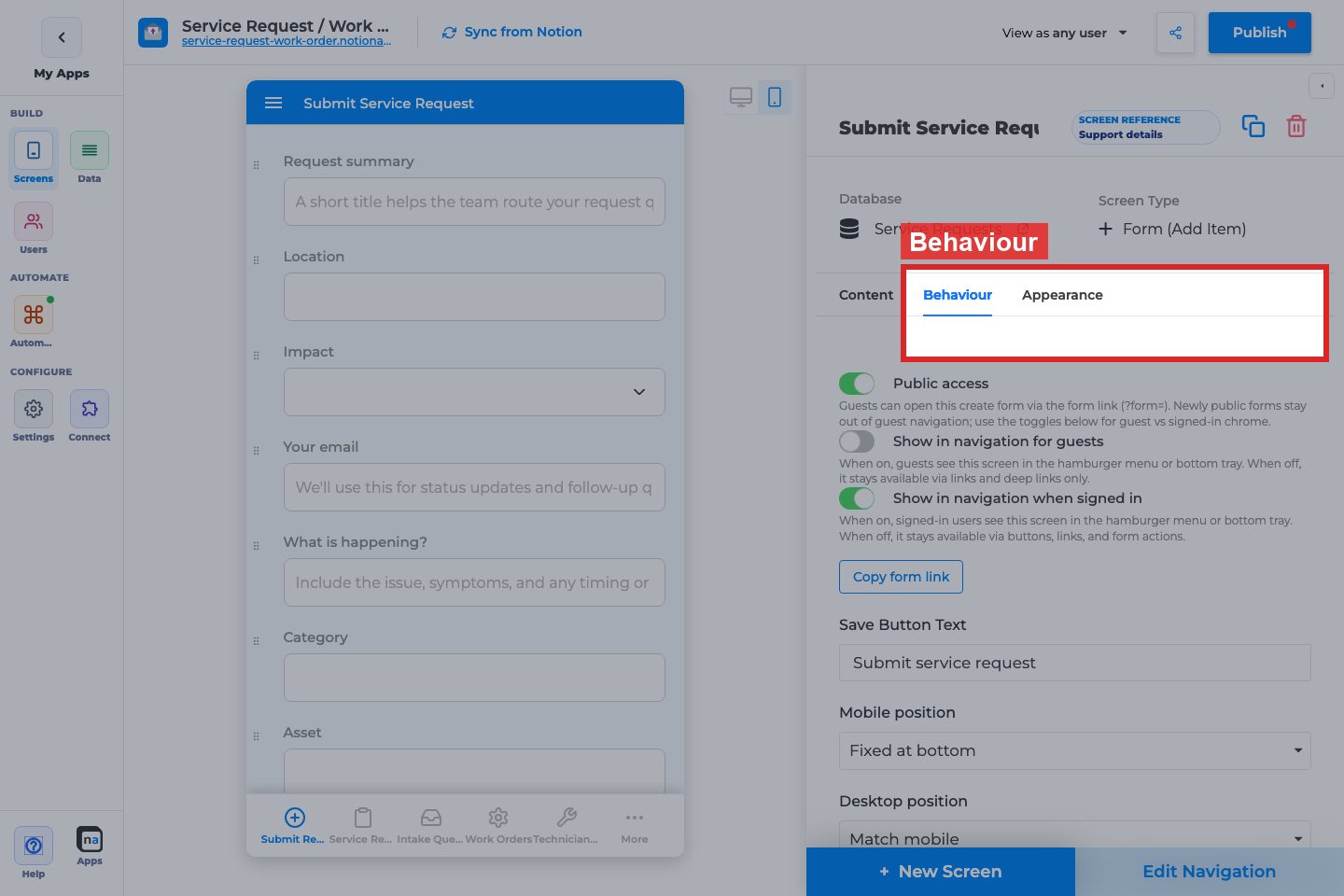
Task: Open Help in the sidebar
Action: (34, 853)
